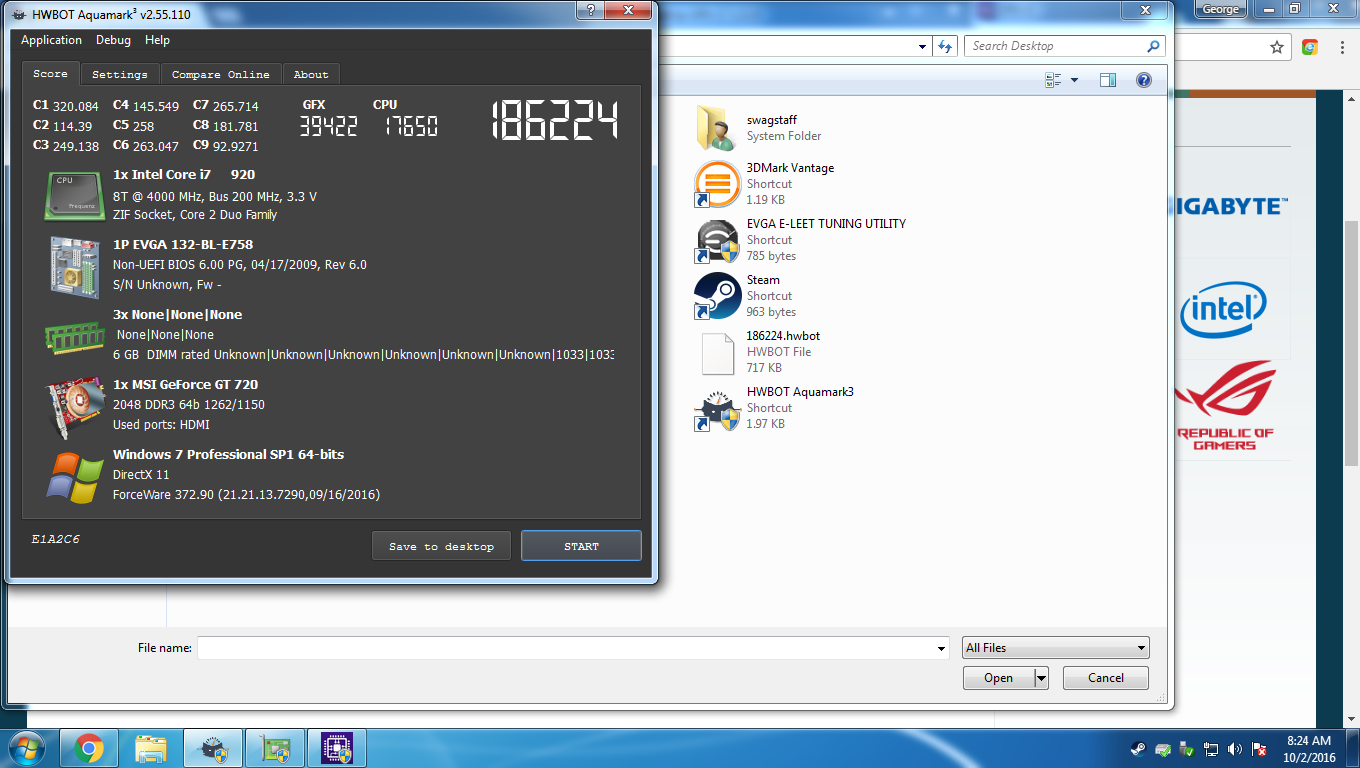Click the Open button in file dialog
Screen dimensions: 1360x768
998,678
